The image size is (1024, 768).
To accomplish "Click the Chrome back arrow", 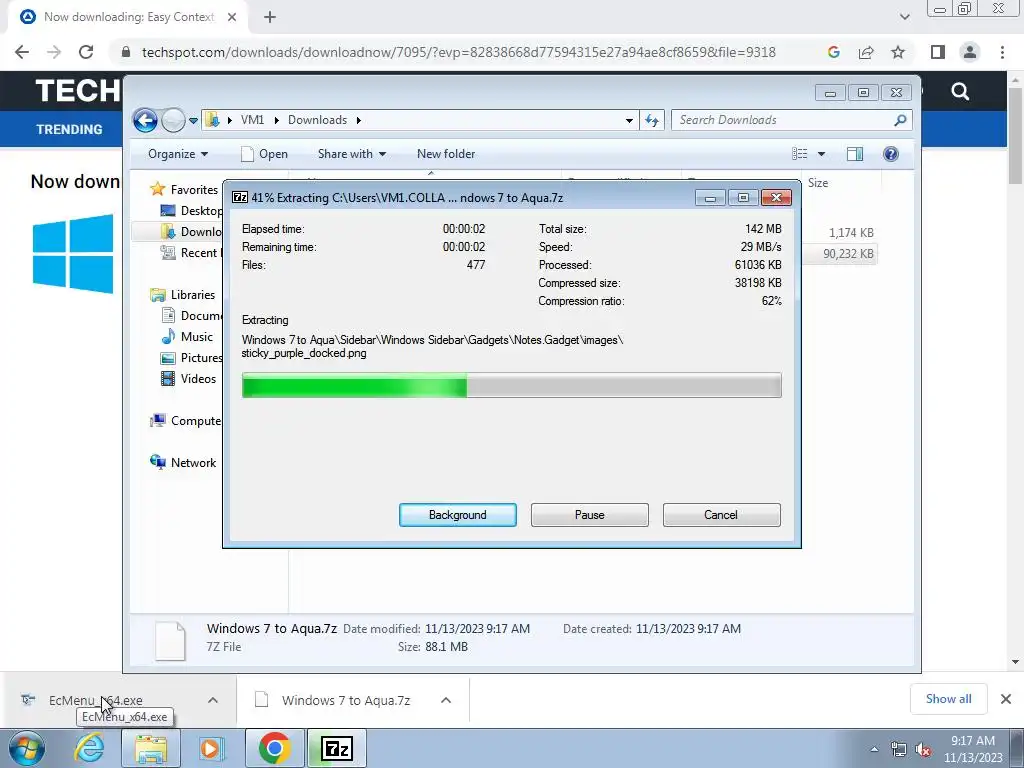I will (x=22, y=52).
